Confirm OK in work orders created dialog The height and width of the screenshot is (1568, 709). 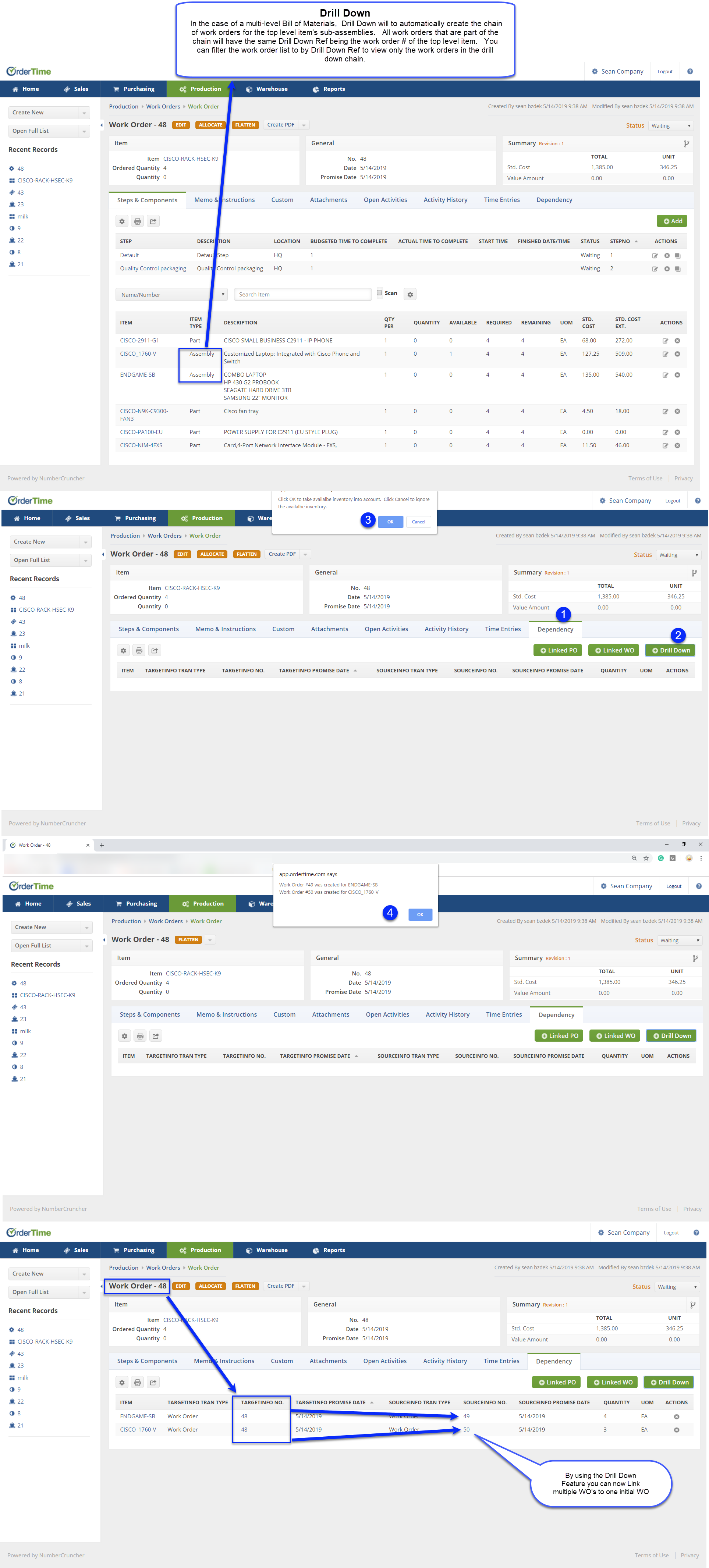pyautogui.click(x=420, y=914)
